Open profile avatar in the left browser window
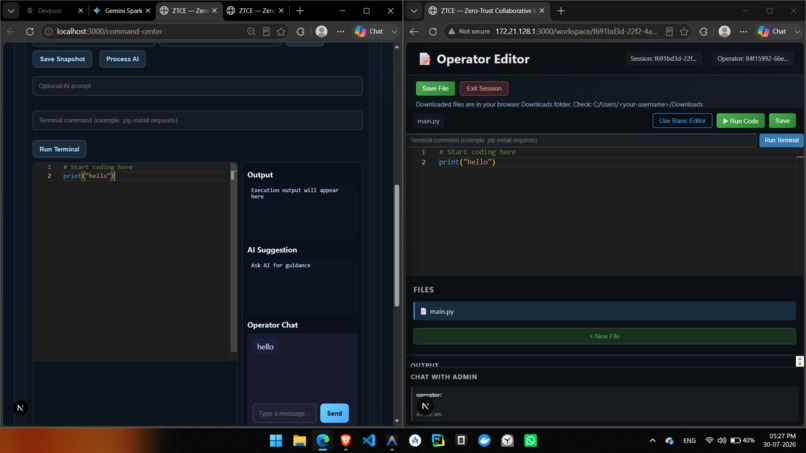The height and width of the screenshot is (453, 806). [321, 31]
